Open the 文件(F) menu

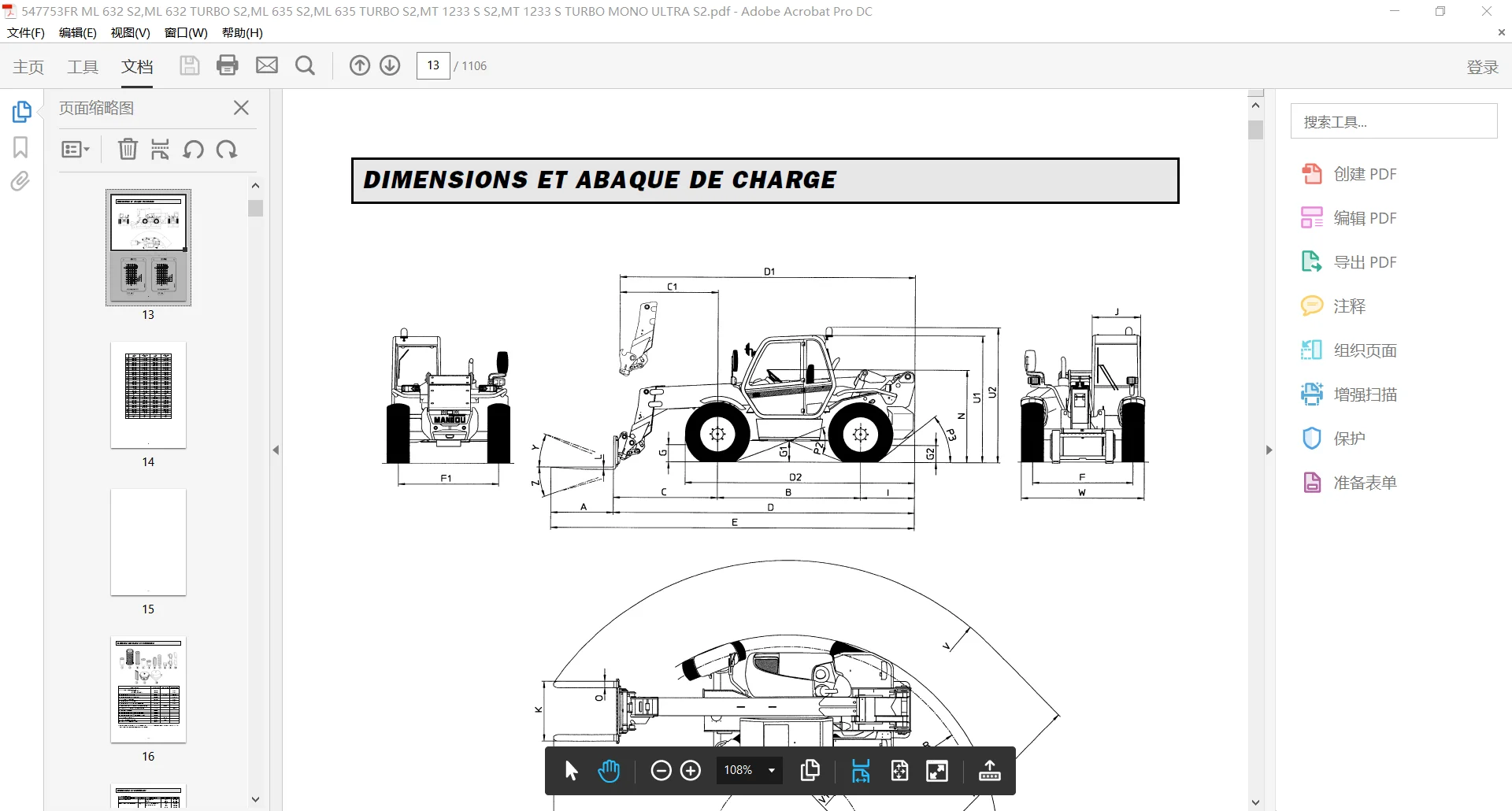coord(26,32)
